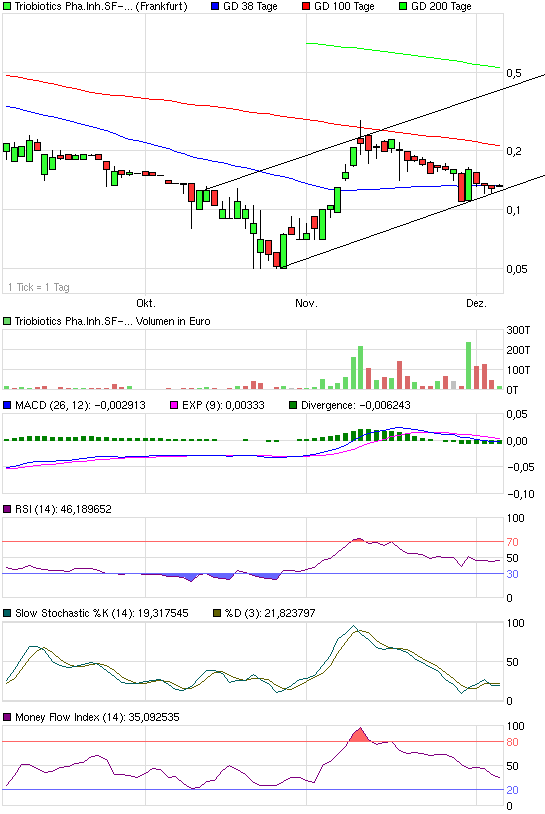Viewport: 545px width, 814px height.
Task: Click the RSI (14): 46,189652 readout
Action: (63, 509)
